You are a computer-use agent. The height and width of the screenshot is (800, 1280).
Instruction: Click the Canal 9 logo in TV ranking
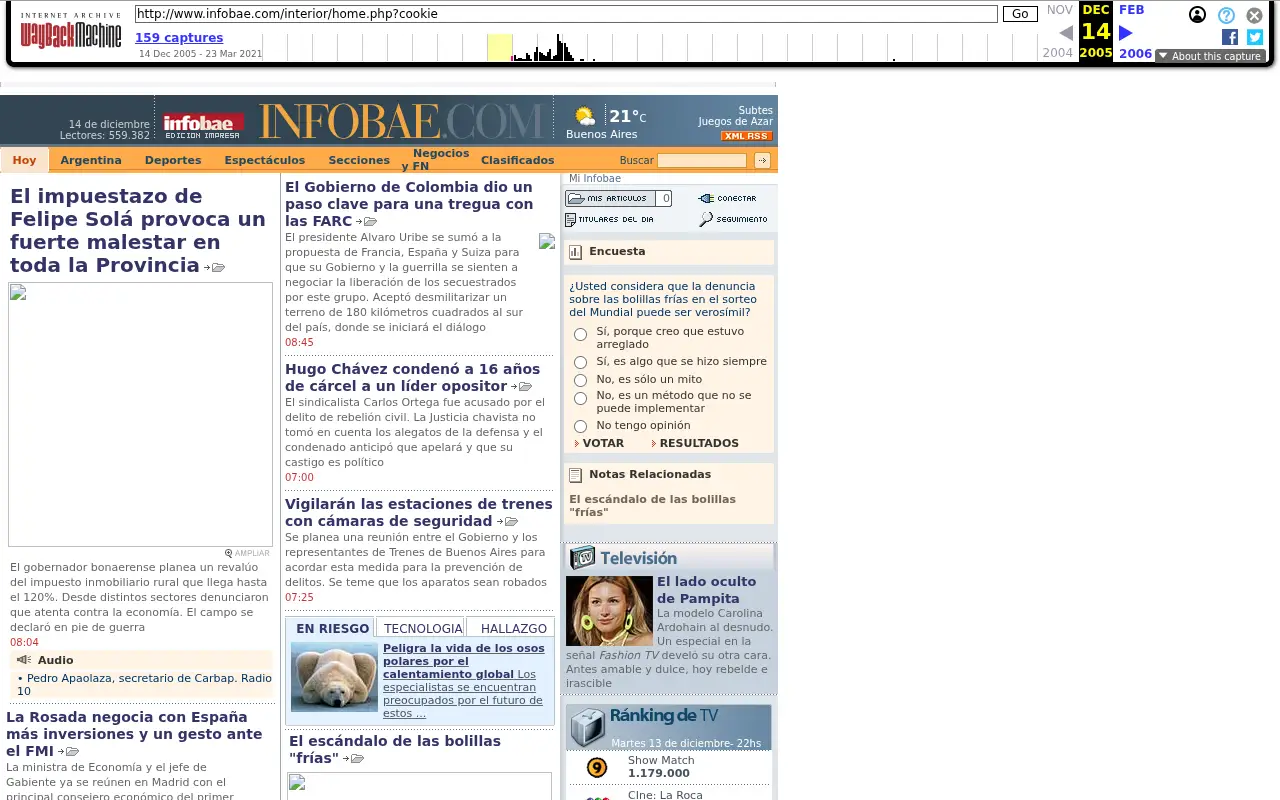tap(597, 768)
